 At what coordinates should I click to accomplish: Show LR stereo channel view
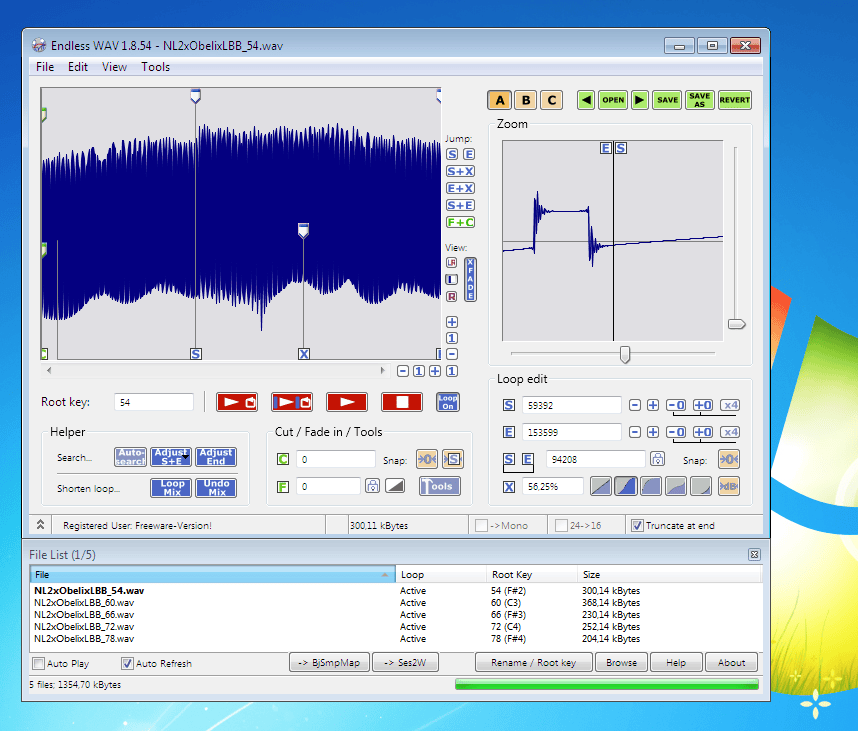coord(451,263)
